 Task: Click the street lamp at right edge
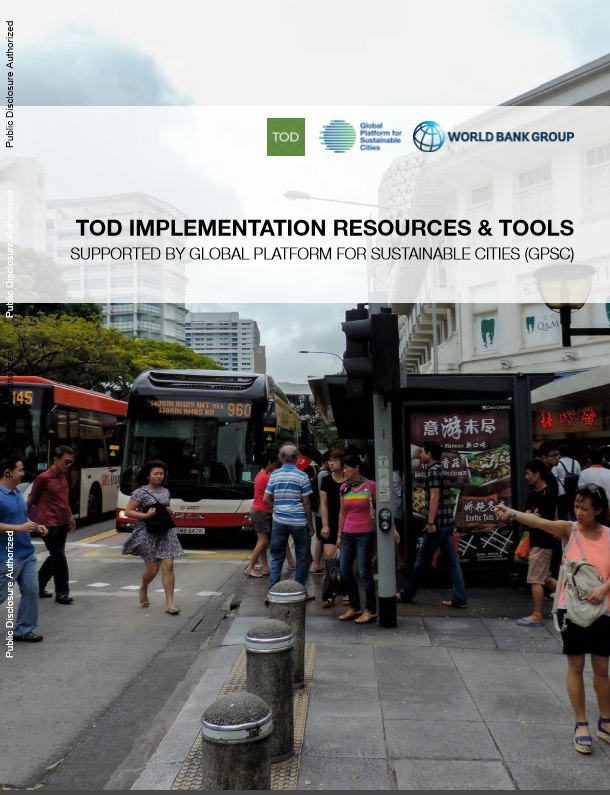566,288
